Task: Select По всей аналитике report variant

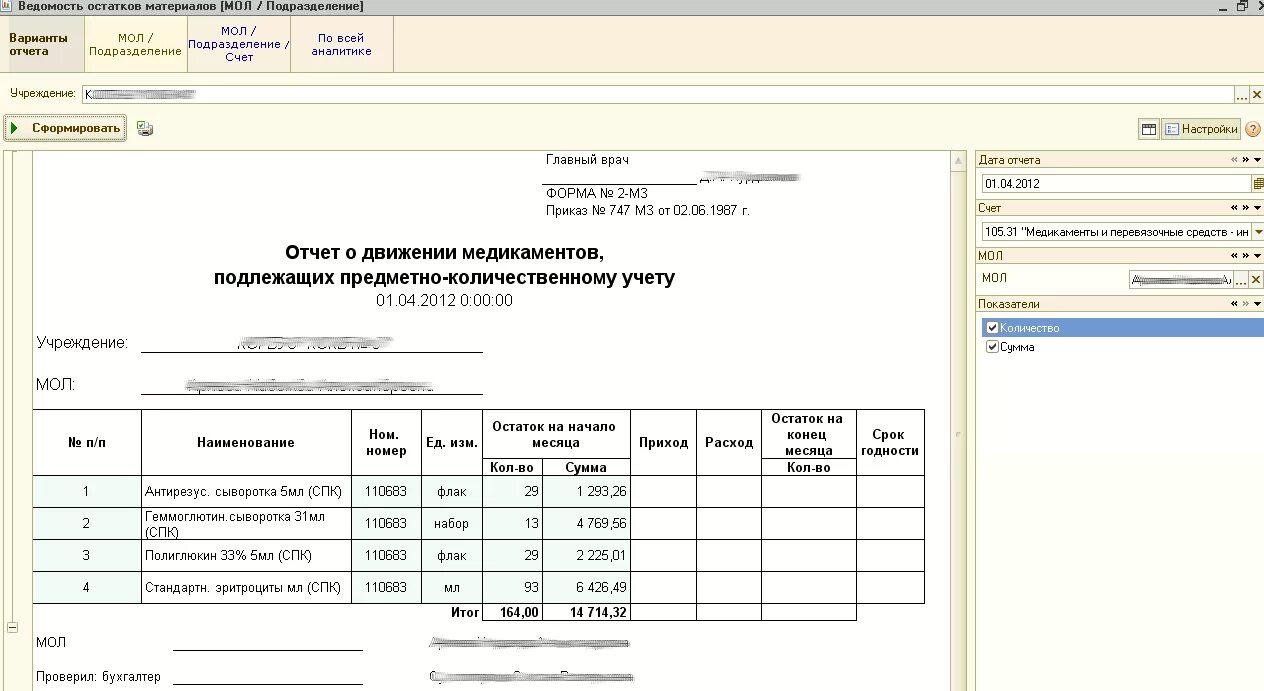Action: pyautogui.click(x=341, y=45)
